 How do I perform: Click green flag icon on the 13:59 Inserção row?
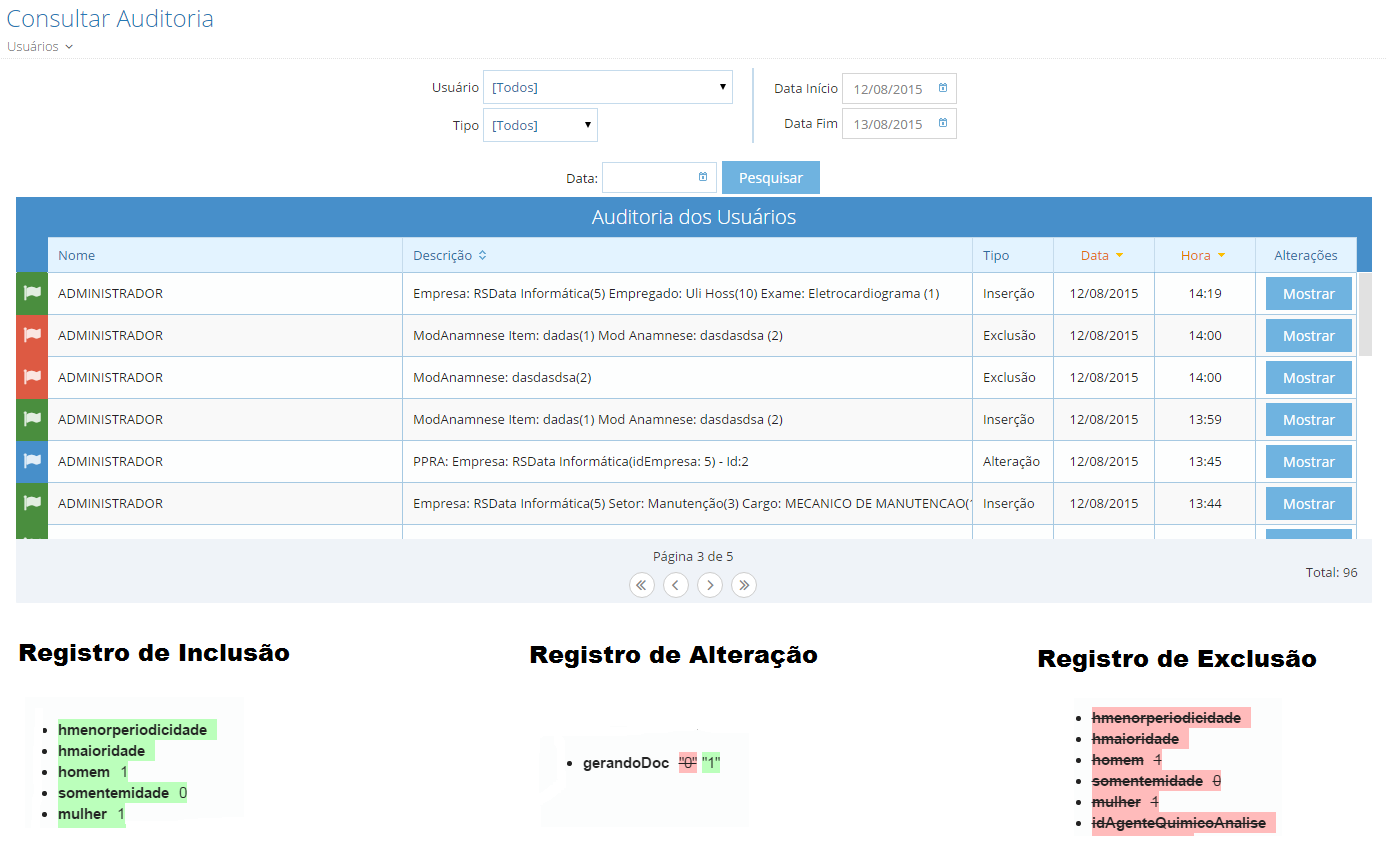pos(32,419)
